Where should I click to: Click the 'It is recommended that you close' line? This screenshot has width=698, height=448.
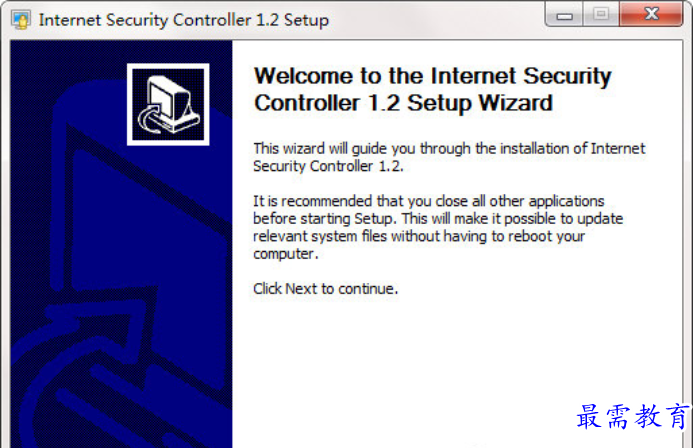coord(429,201)
